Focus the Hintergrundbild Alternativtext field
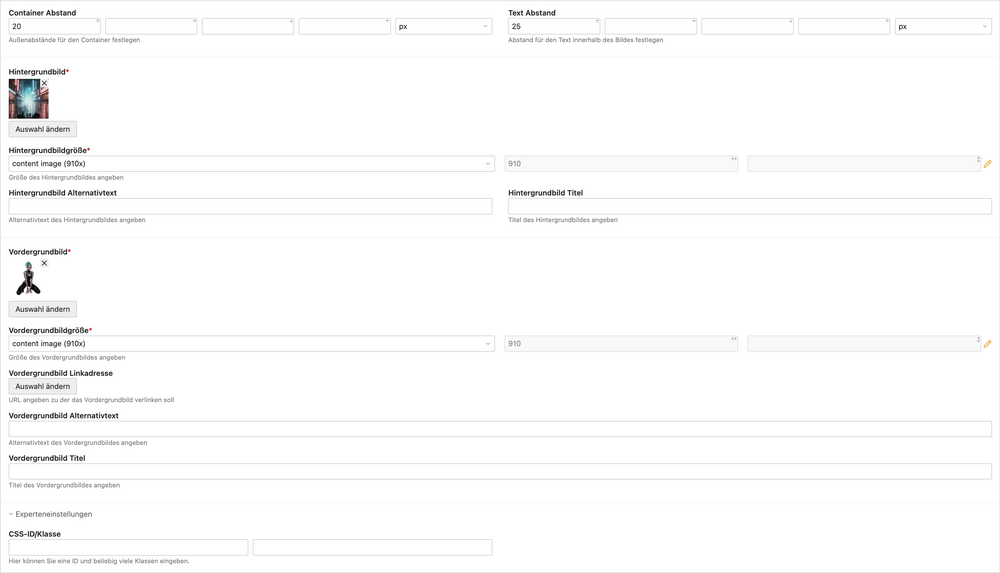Viewport: 1000px width, 573px height. (x=250, y=206)
